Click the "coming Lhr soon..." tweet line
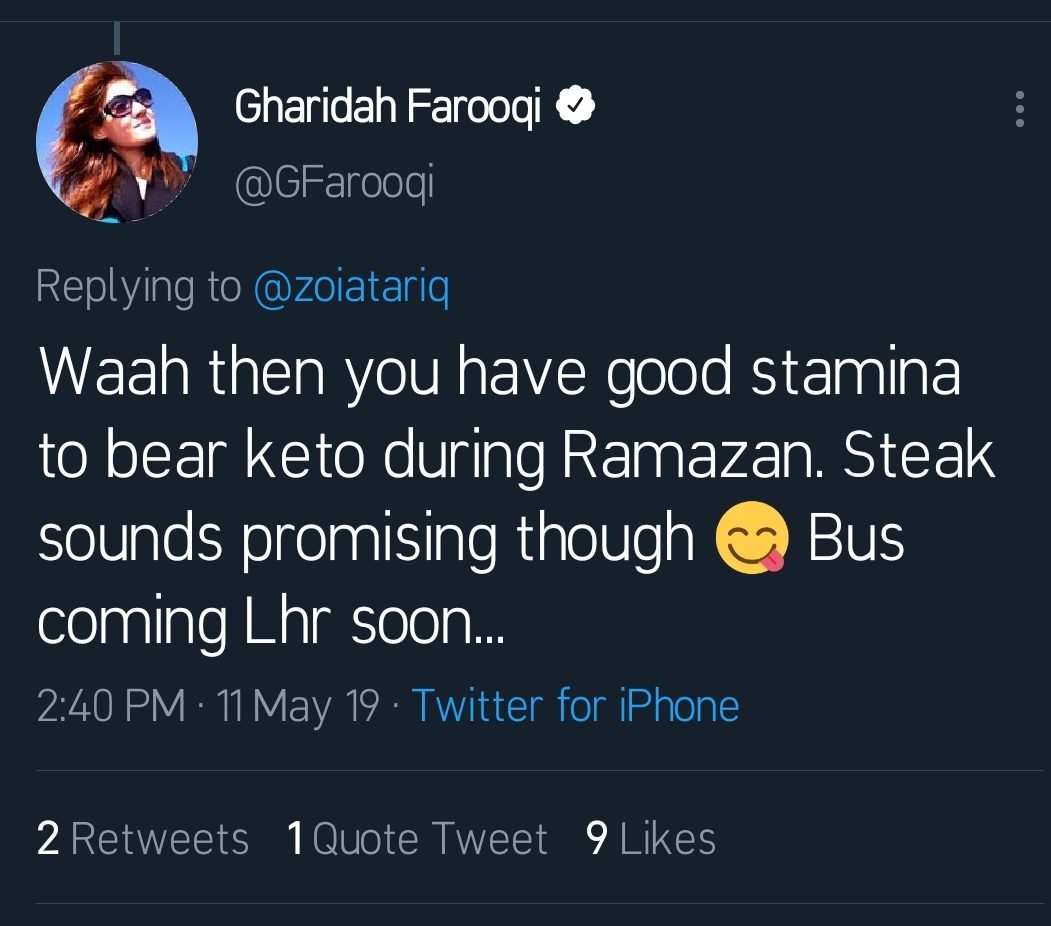1051x926 pixels. click(271, 621)
